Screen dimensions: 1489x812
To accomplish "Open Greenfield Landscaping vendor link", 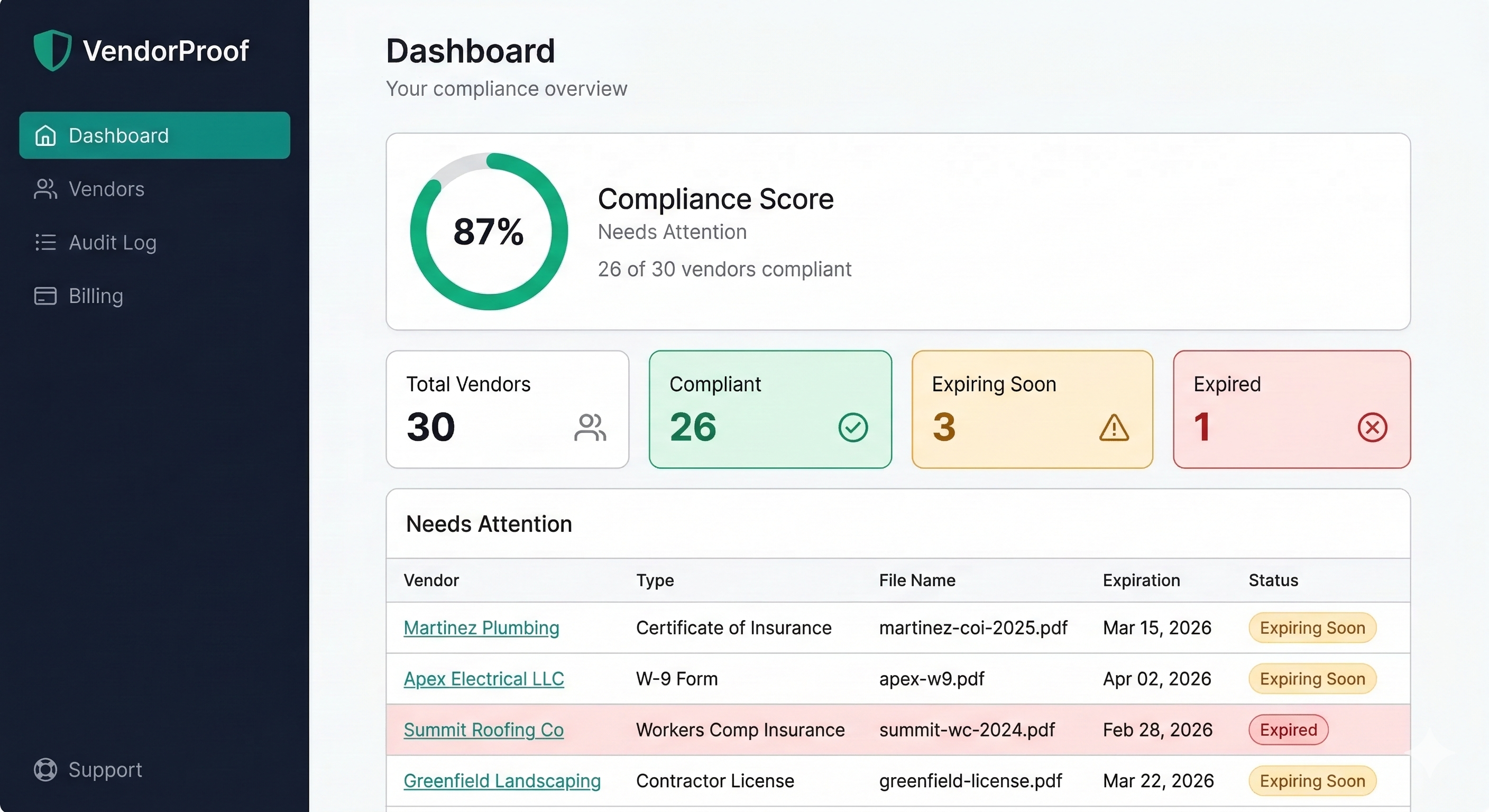I will 502,781.
